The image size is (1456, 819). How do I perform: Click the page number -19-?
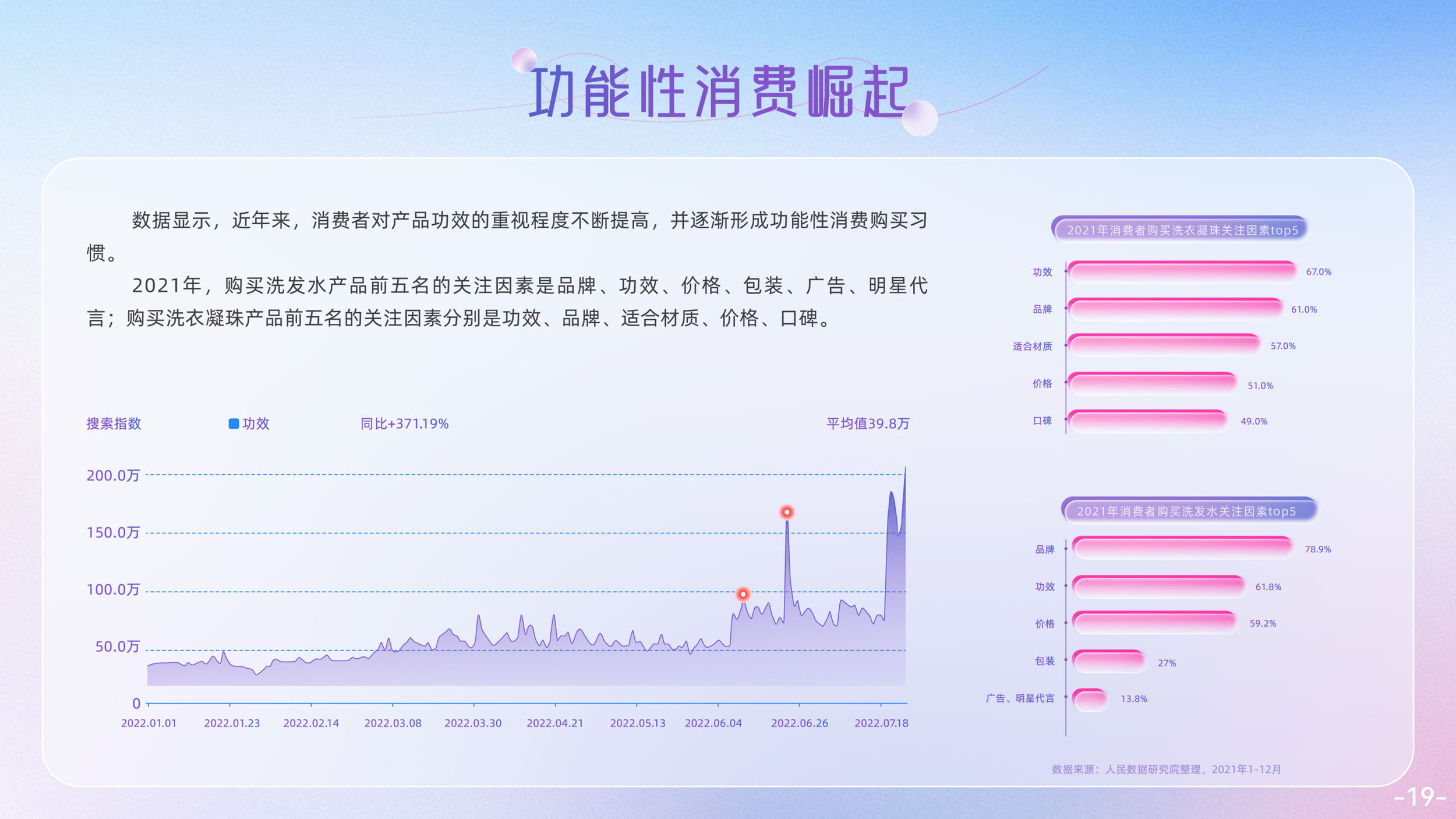[1419, 796]
